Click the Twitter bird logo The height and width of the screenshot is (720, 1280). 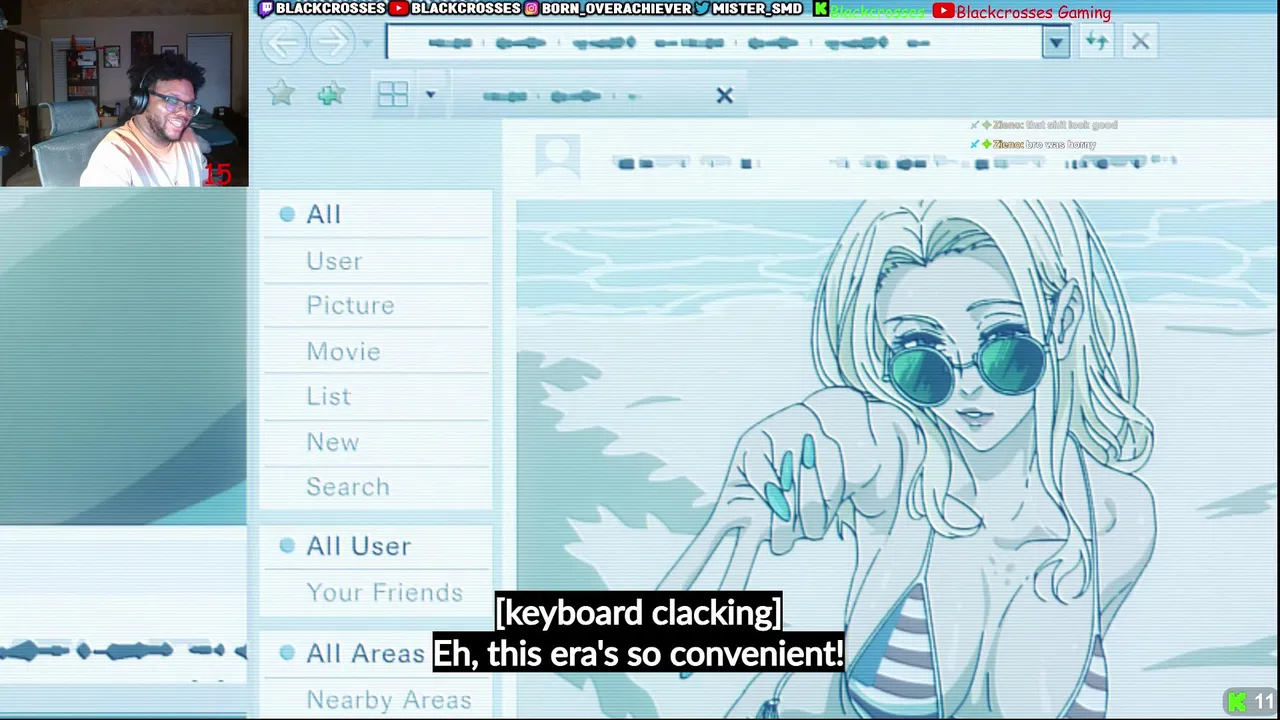click(x=702, y=9)
